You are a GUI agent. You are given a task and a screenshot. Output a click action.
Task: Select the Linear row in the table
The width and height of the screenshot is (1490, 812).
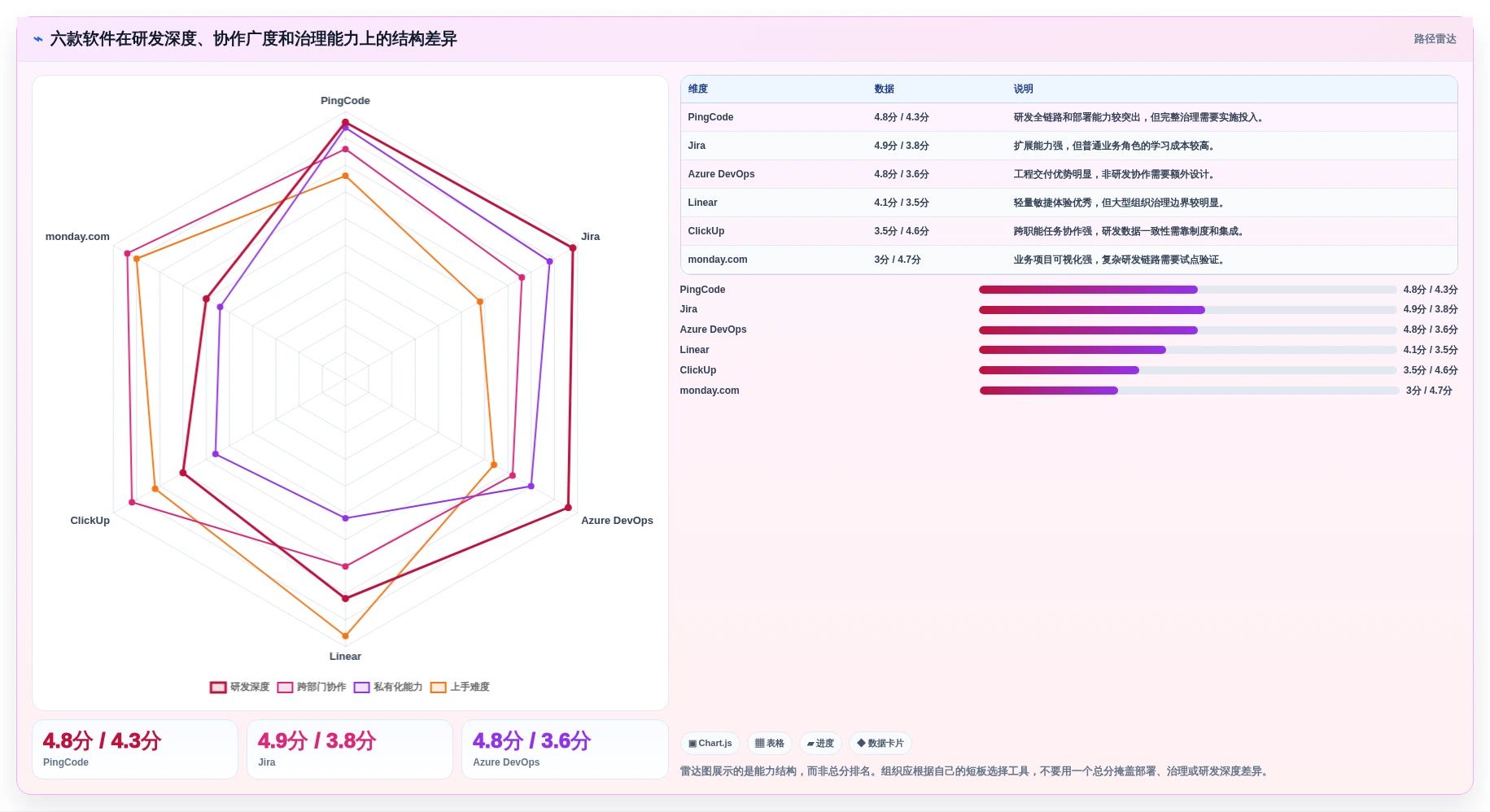pyautogui.click(x=1068, y=203)
